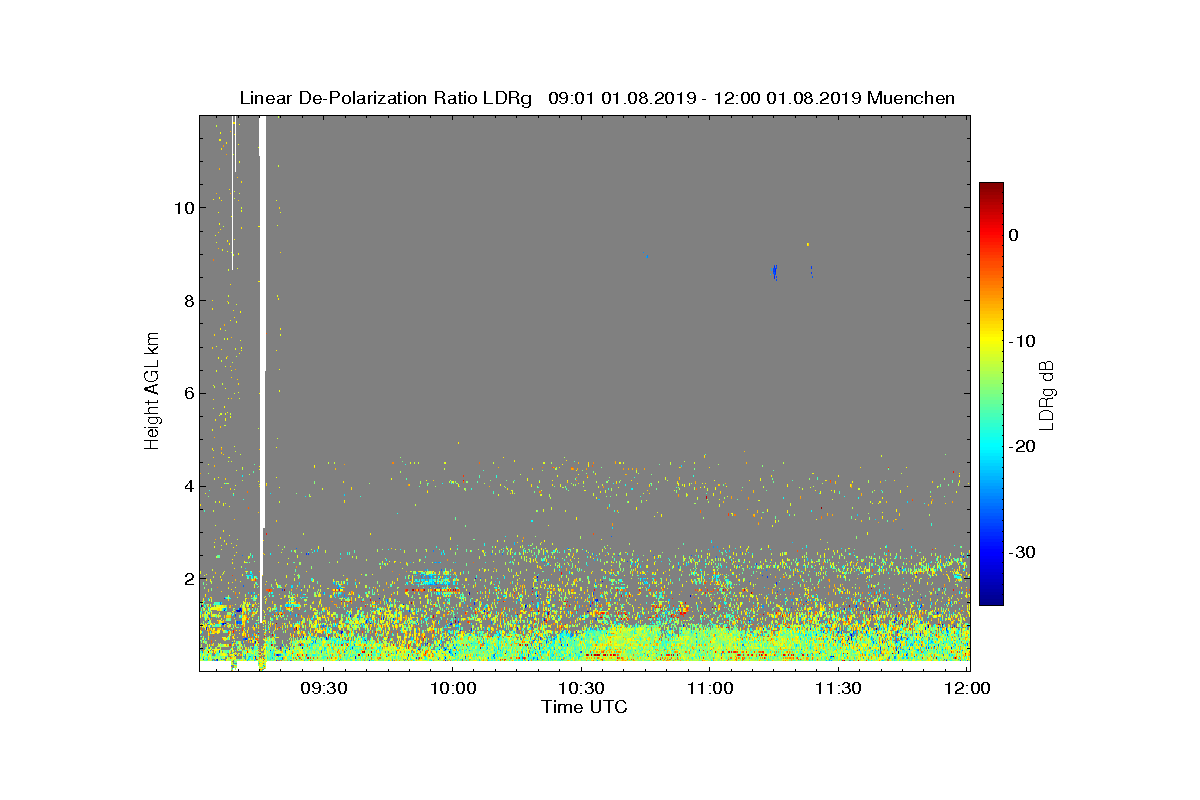
Task: Click the colorbar tick label 0
Action: coord(1013,235)
